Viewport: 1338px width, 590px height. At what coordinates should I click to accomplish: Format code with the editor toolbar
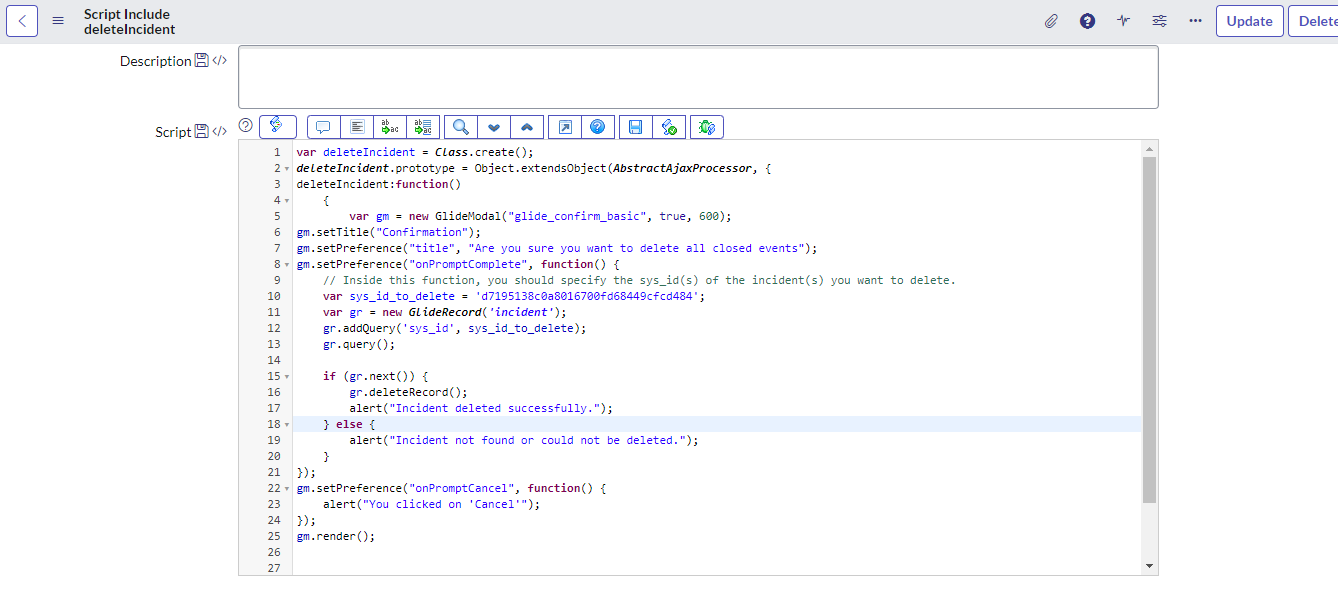click(x=356, y=127)
